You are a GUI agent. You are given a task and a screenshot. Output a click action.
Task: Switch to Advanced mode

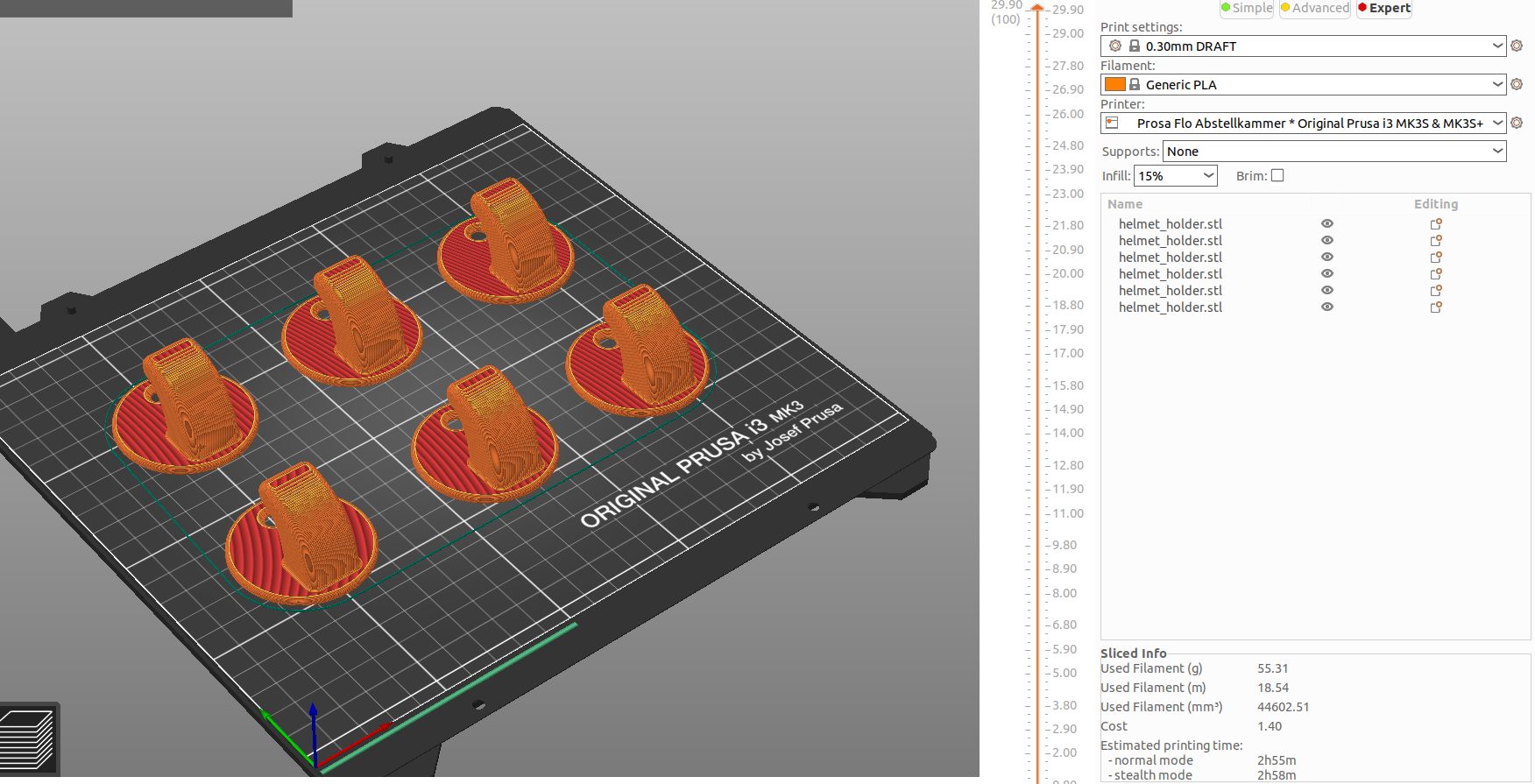[x=1315, y=8]
